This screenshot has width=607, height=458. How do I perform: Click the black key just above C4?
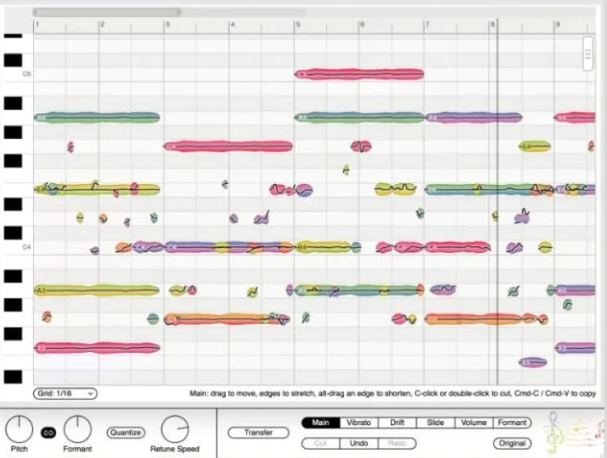point(13,233)
